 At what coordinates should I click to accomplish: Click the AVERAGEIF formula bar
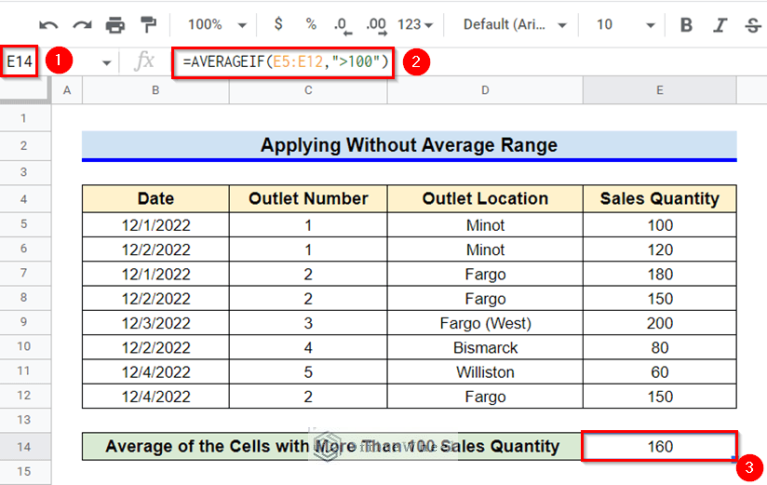click(283, 62)
